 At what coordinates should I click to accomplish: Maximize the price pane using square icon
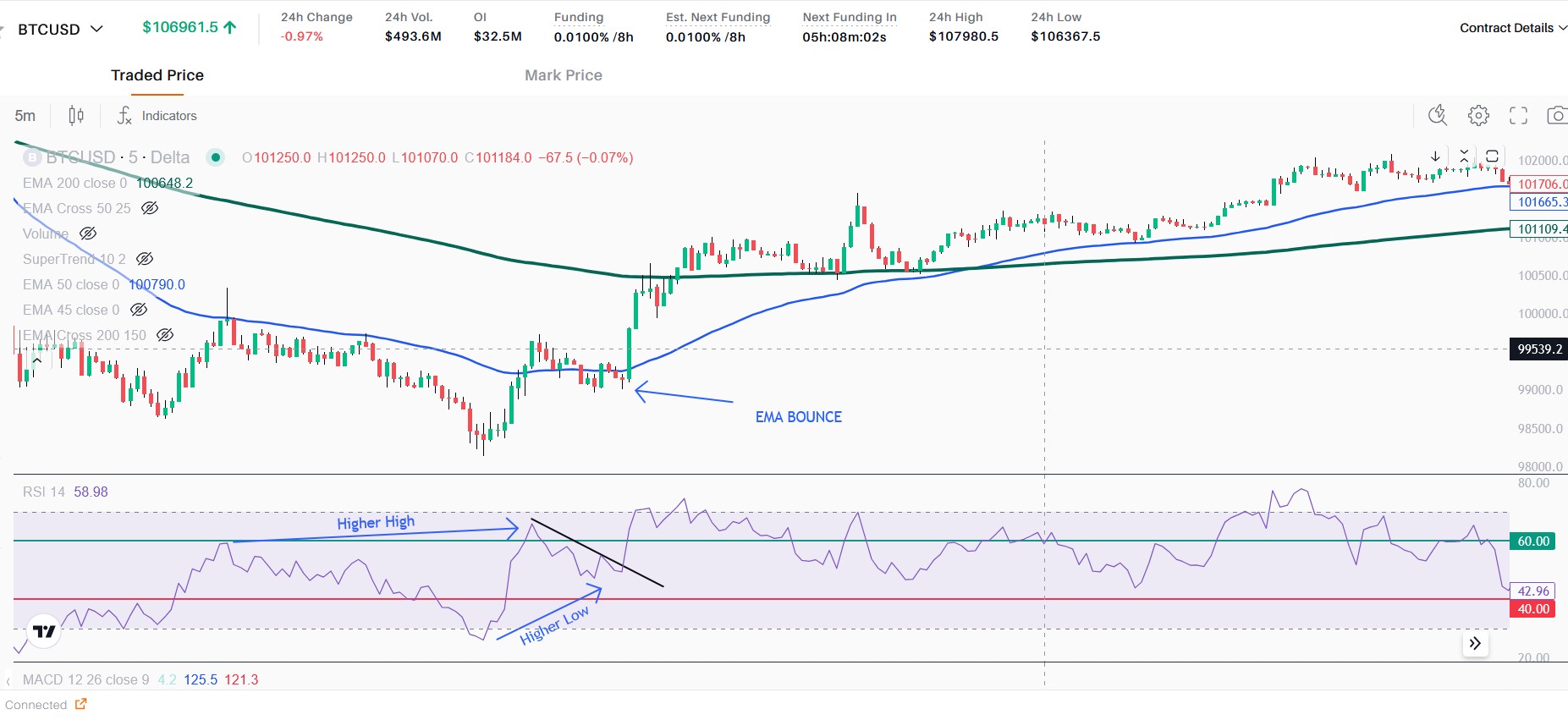[1492, 156]
